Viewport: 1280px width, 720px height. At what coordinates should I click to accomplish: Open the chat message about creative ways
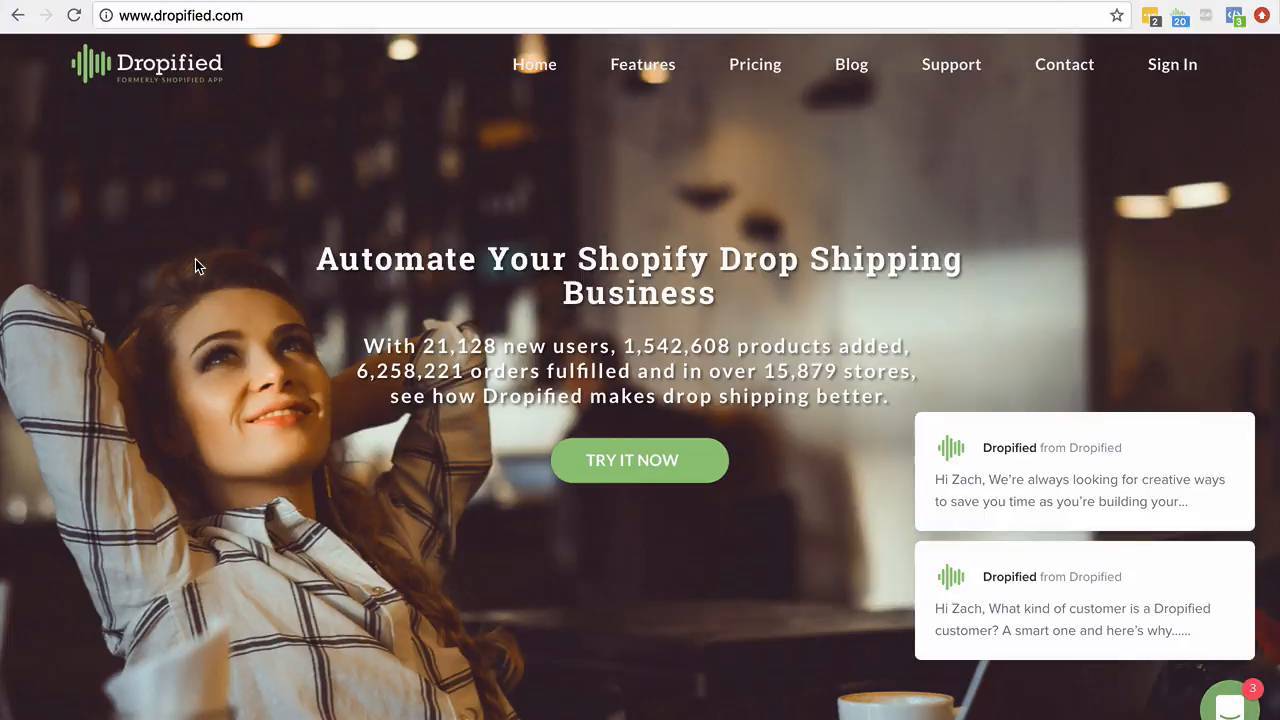click(x=1084, y=471)
